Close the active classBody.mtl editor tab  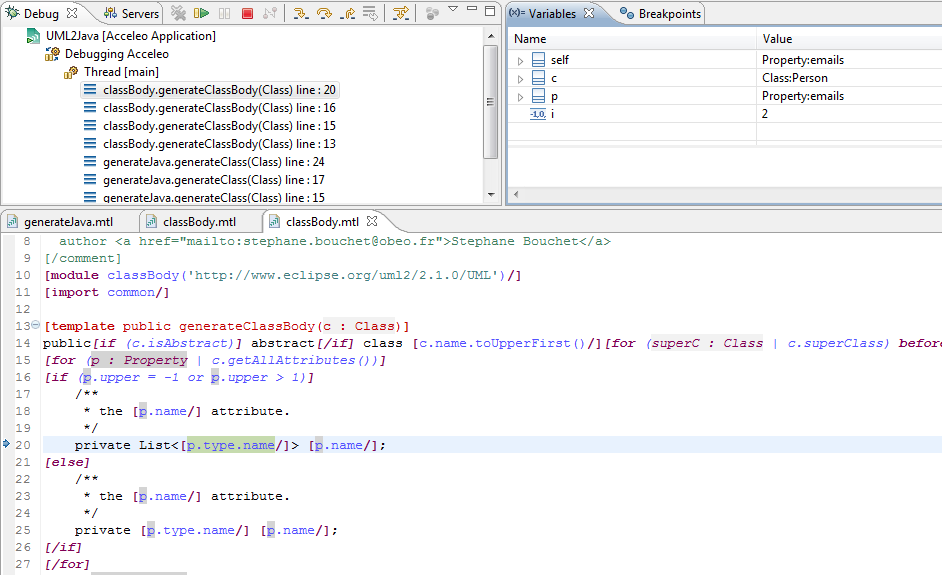point(372,222)
